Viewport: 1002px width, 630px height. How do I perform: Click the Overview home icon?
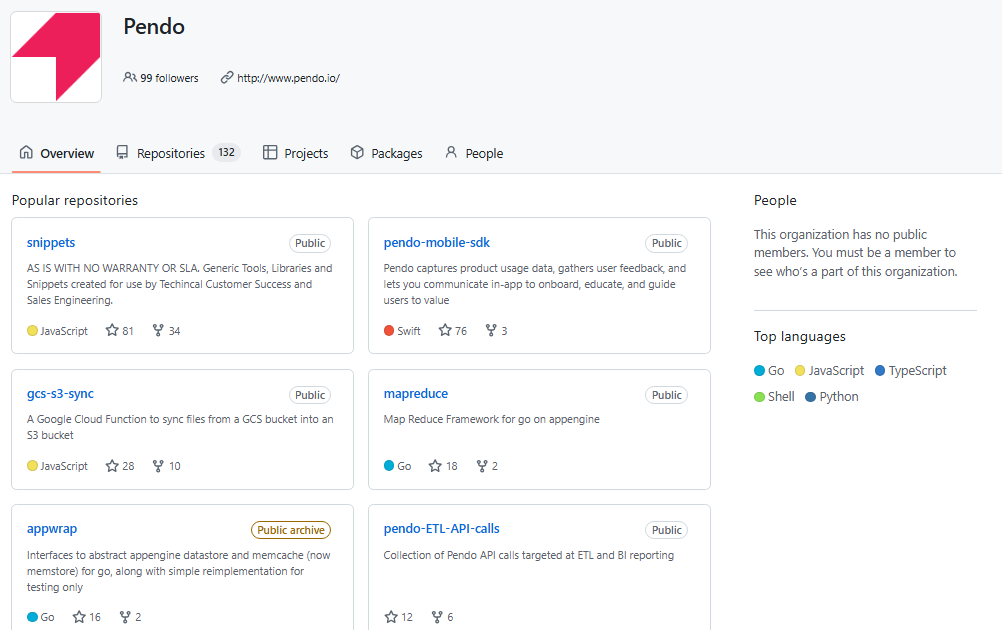(26, 153)
